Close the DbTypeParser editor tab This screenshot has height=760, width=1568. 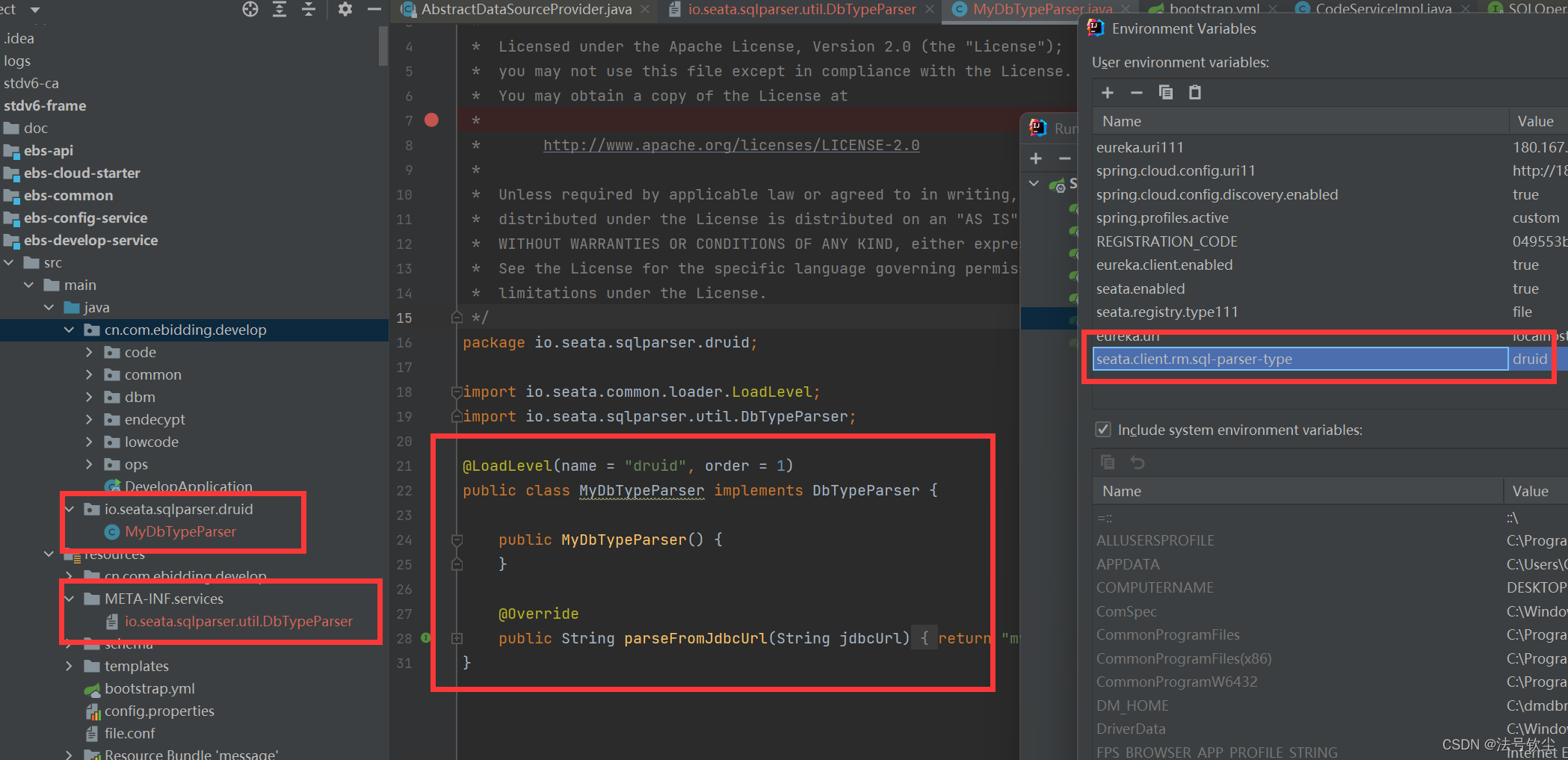(930, 9)
